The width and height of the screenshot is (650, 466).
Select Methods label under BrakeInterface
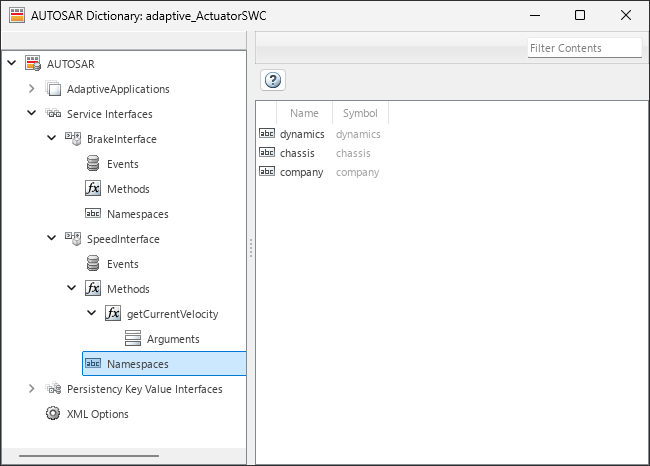point(128,189)
